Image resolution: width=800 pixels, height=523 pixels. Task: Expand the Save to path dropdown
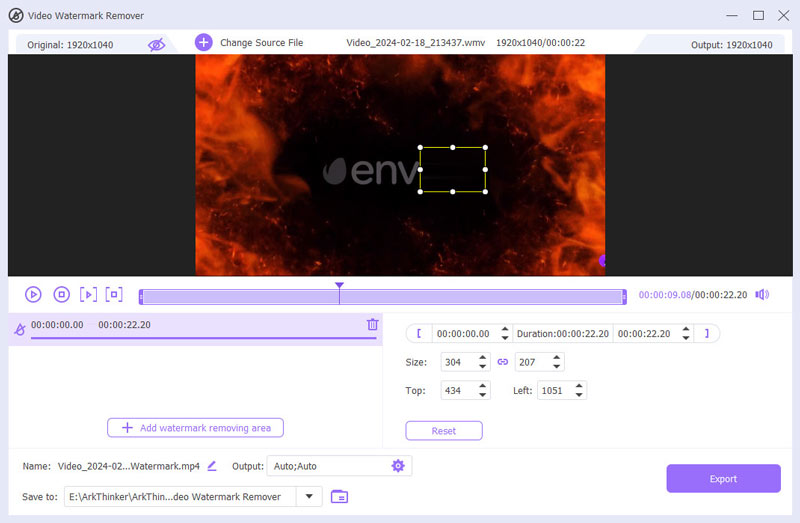click(309, 496)
